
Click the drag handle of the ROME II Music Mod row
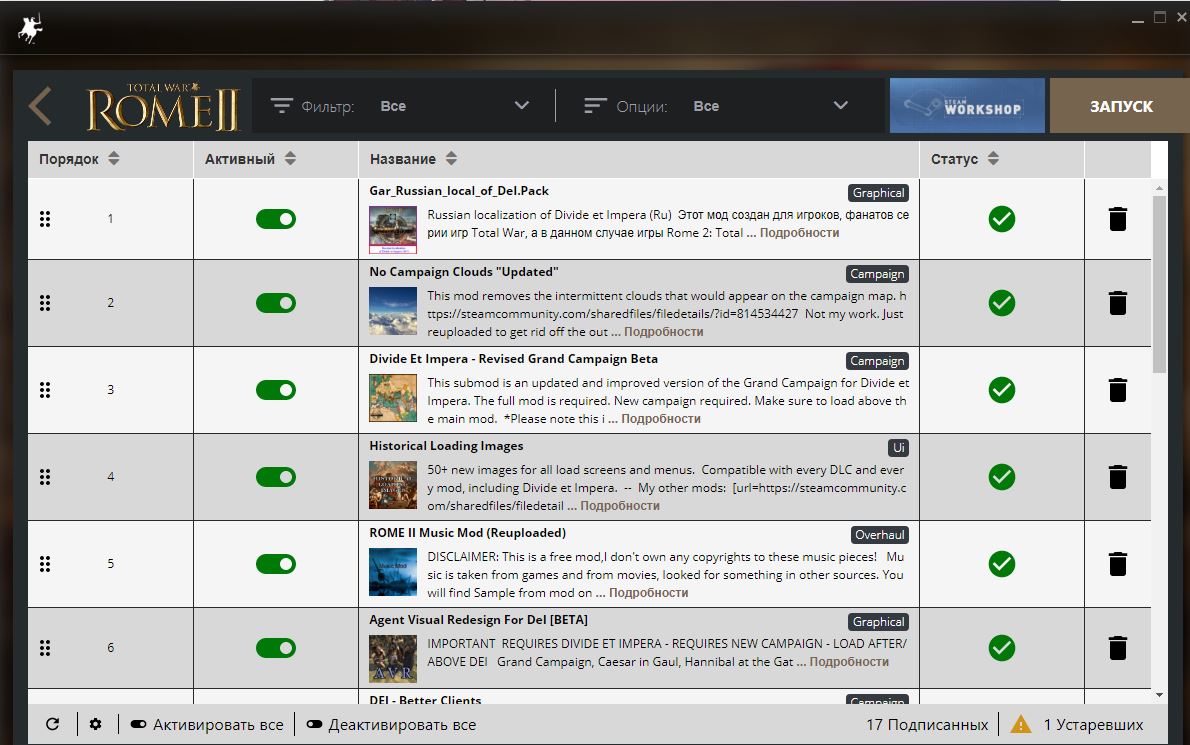click(x=45, y=564)
